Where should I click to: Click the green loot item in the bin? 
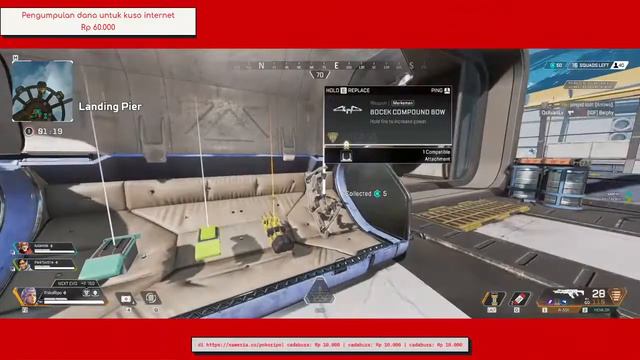[208, 244]
